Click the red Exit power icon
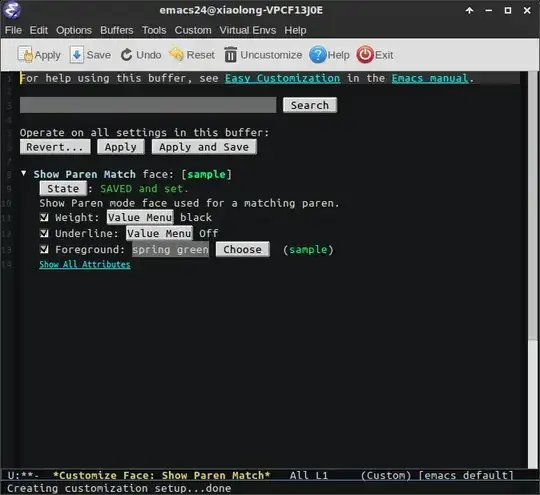This screenshot has width=540, height=495. point(365,55)
